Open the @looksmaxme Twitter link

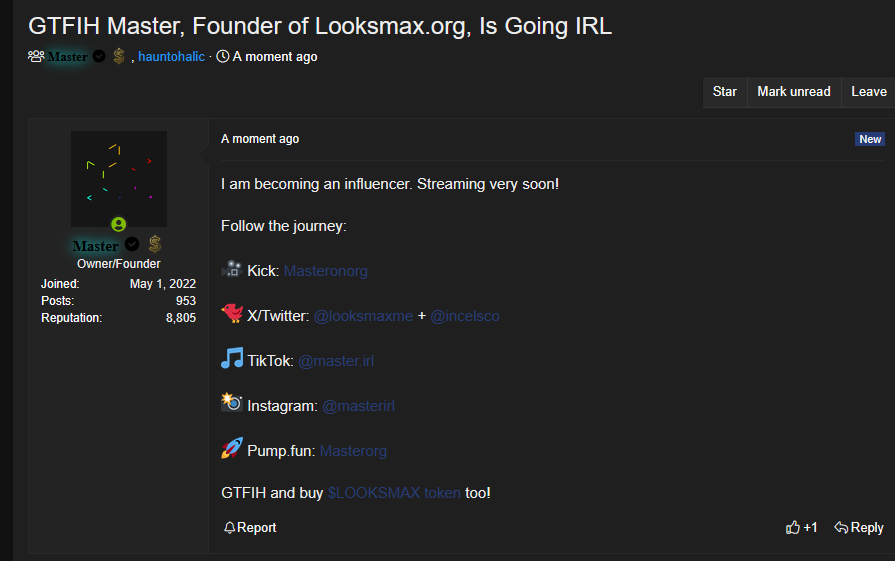364,316
